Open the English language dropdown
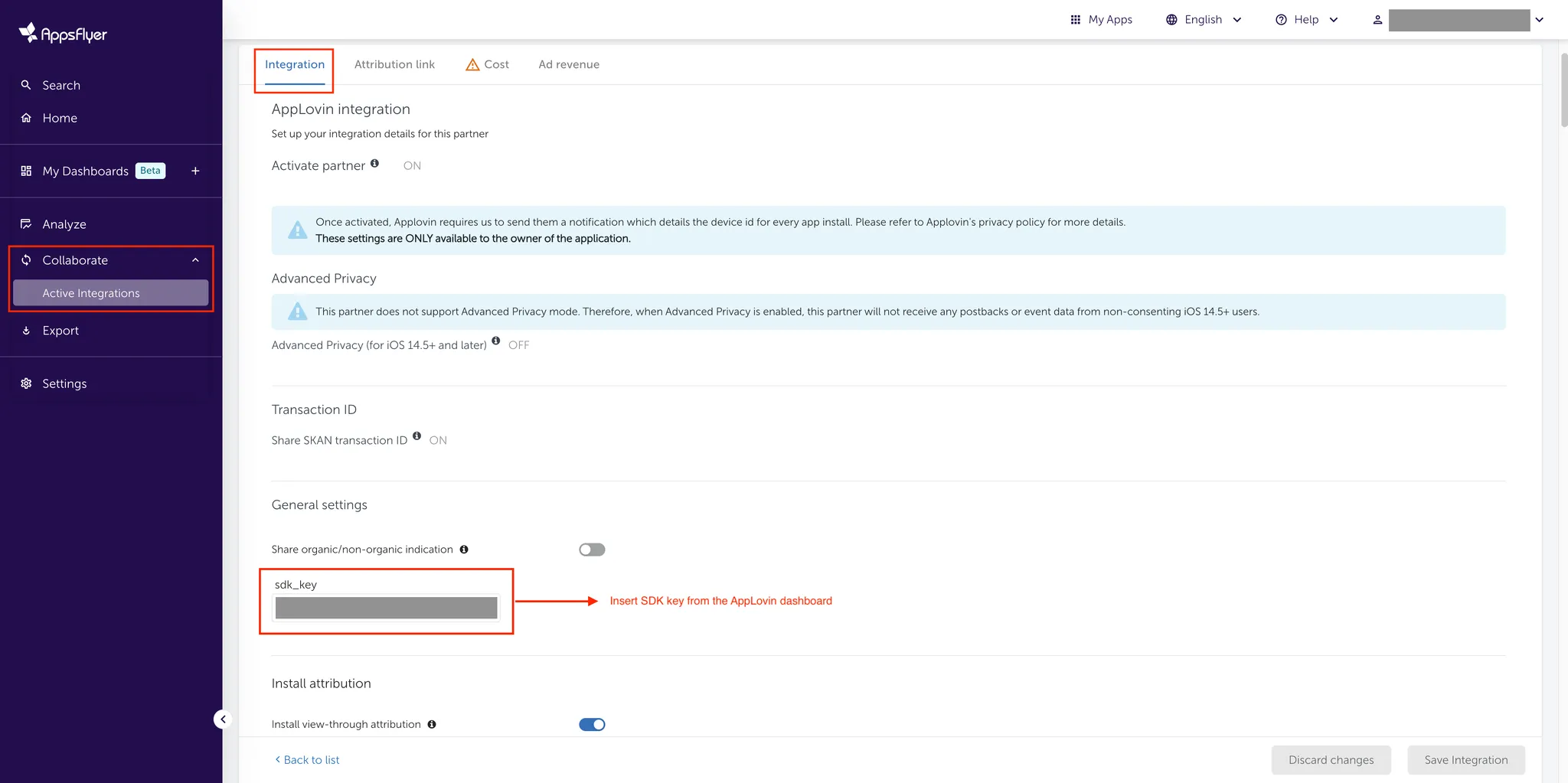The height and width of the screenshot is (783, 1568). pos(1204,20)
